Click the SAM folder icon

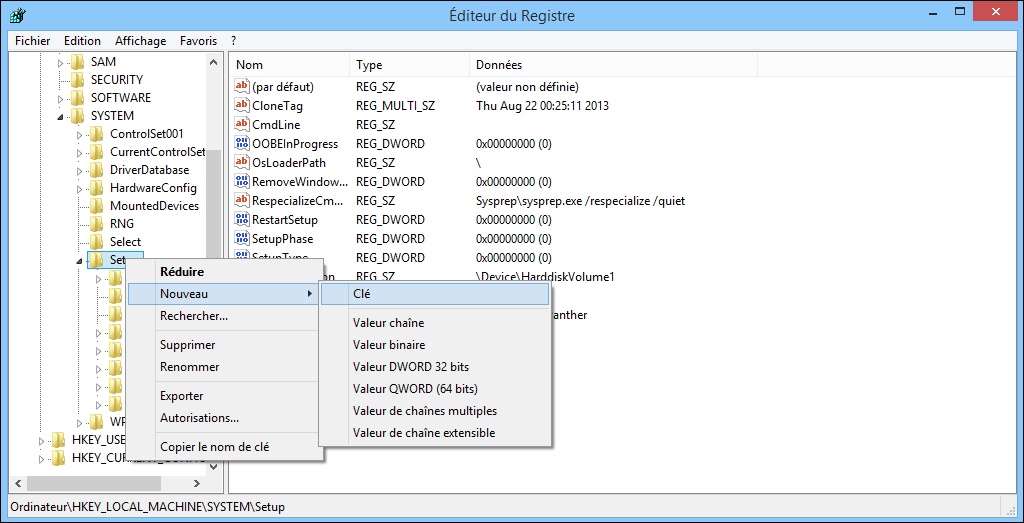pos(78,62)
